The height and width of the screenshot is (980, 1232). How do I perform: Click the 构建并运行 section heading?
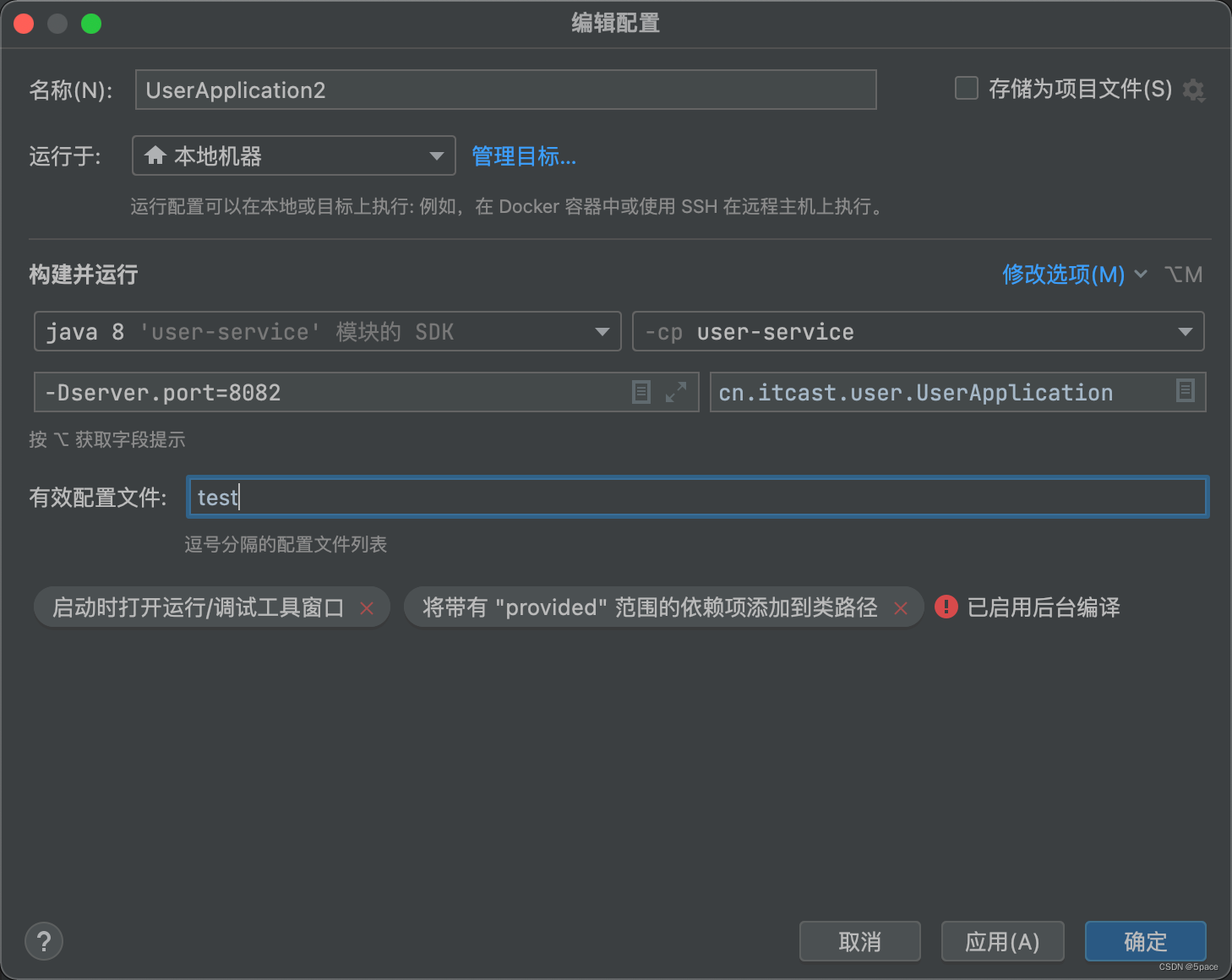pyautogui.click(x=84, y=275)
